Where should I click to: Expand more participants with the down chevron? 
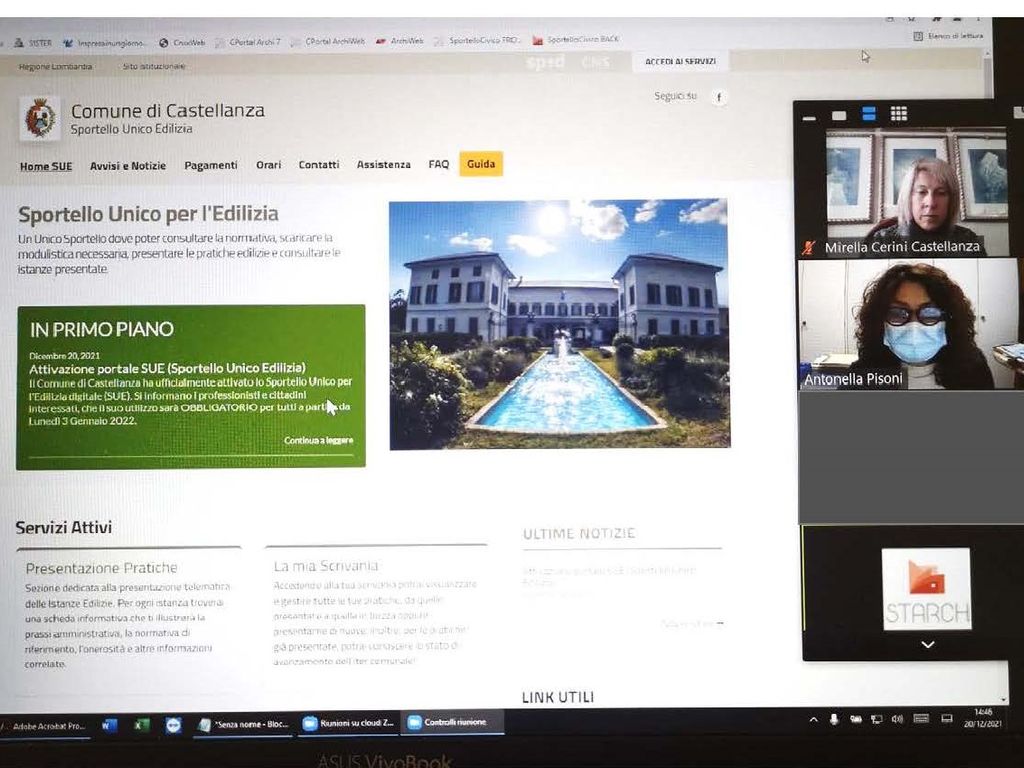pos(928,645)
